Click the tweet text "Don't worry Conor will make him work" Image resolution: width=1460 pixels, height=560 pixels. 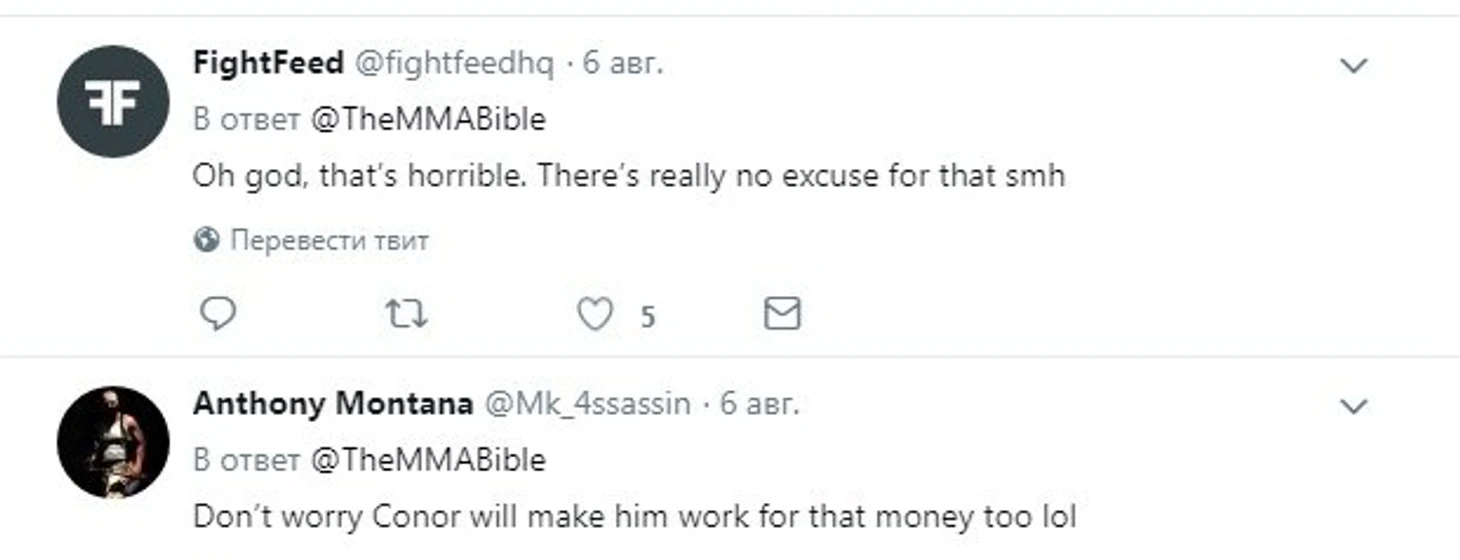point(634,517)
